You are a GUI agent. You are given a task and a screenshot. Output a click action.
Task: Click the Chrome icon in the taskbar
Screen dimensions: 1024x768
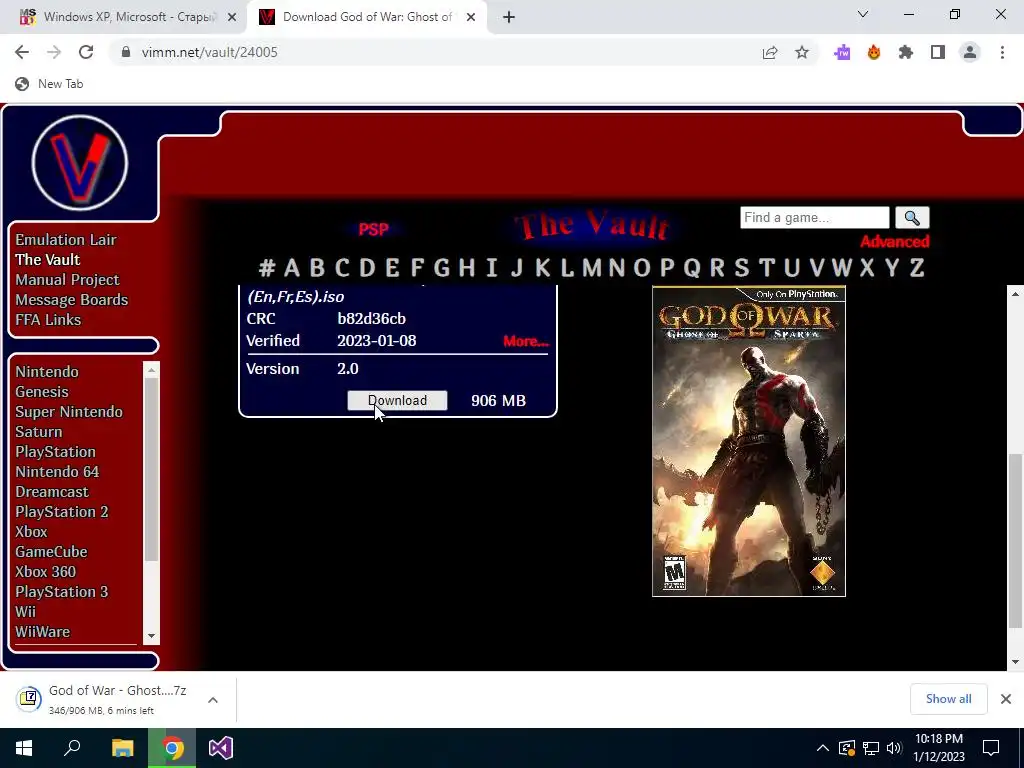click(172, 748)
